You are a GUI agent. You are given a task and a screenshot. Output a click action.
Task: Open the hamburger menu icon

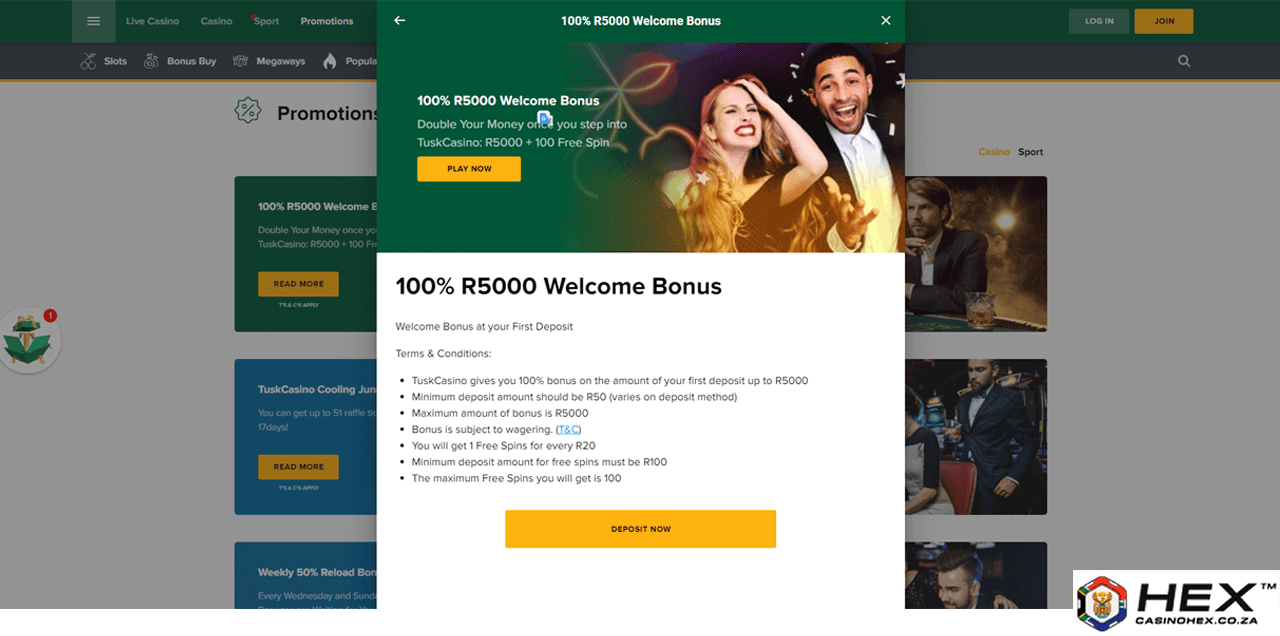point(94,21)
